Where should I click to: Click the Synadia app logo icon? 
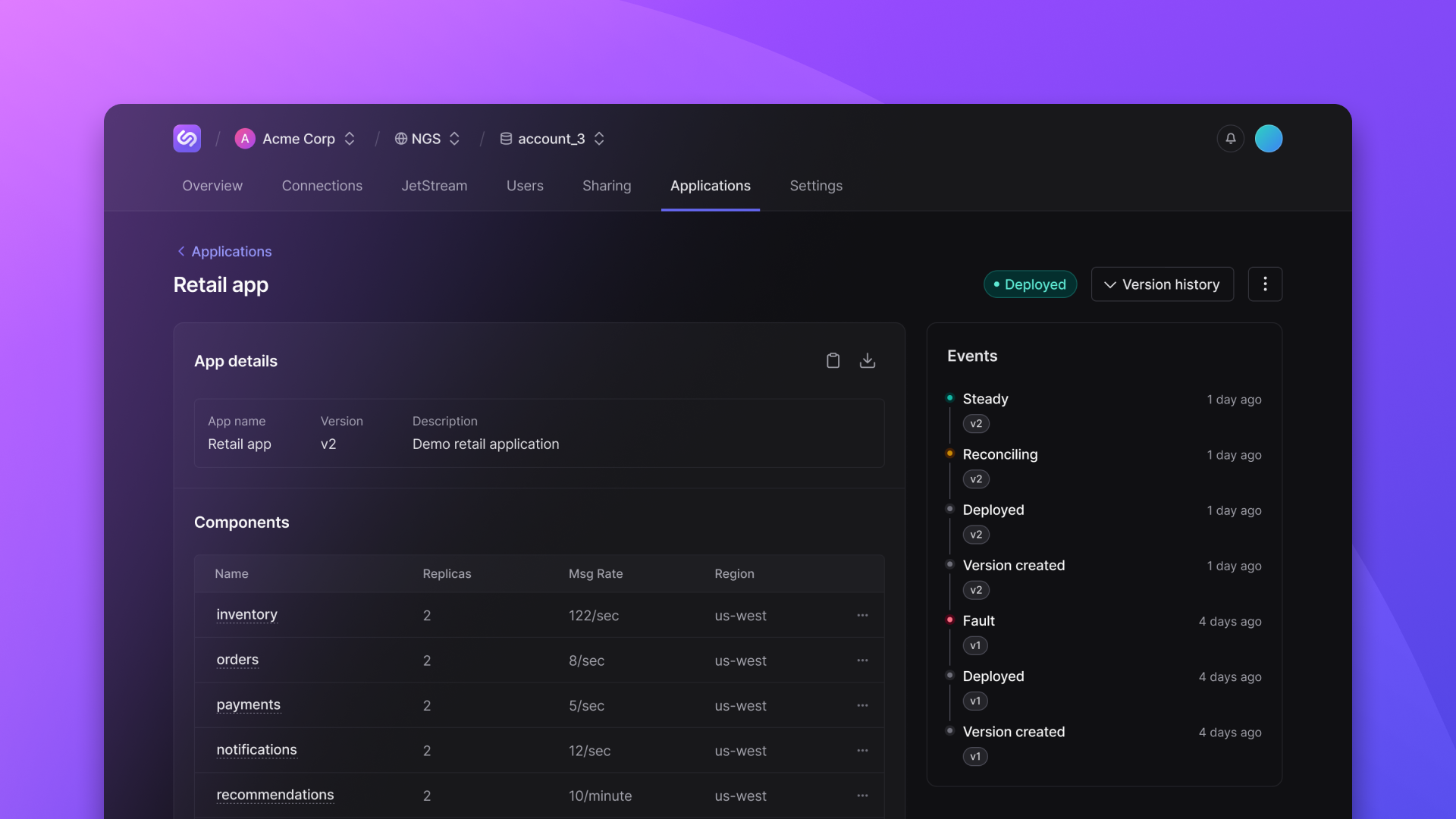[x=187, y=138]
